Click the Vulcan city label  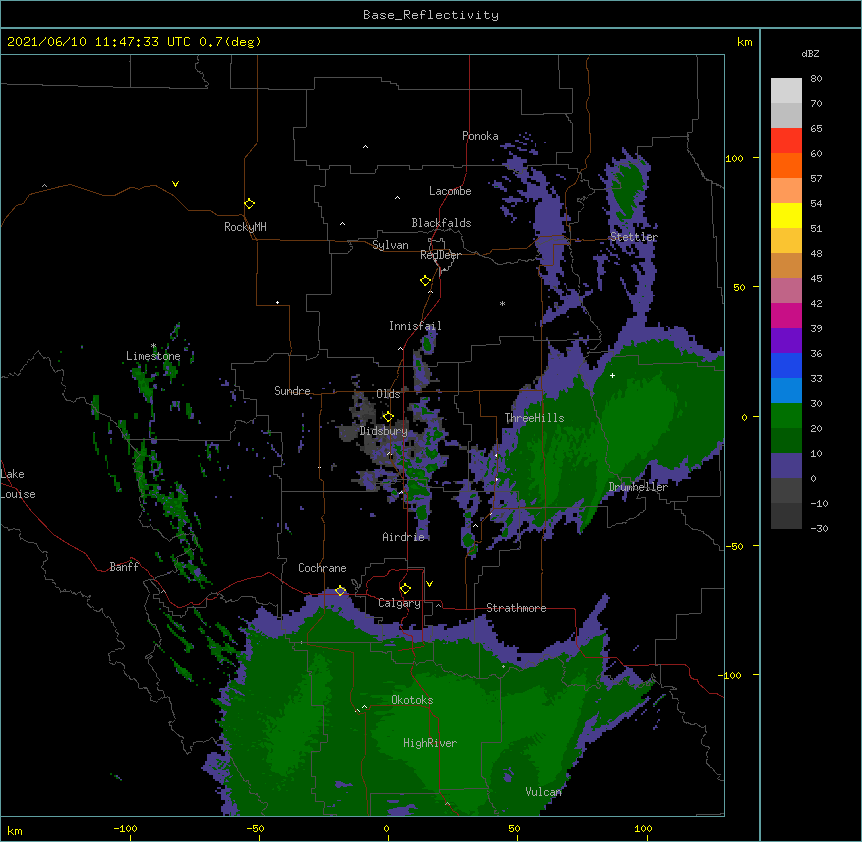tap(543, 792)
